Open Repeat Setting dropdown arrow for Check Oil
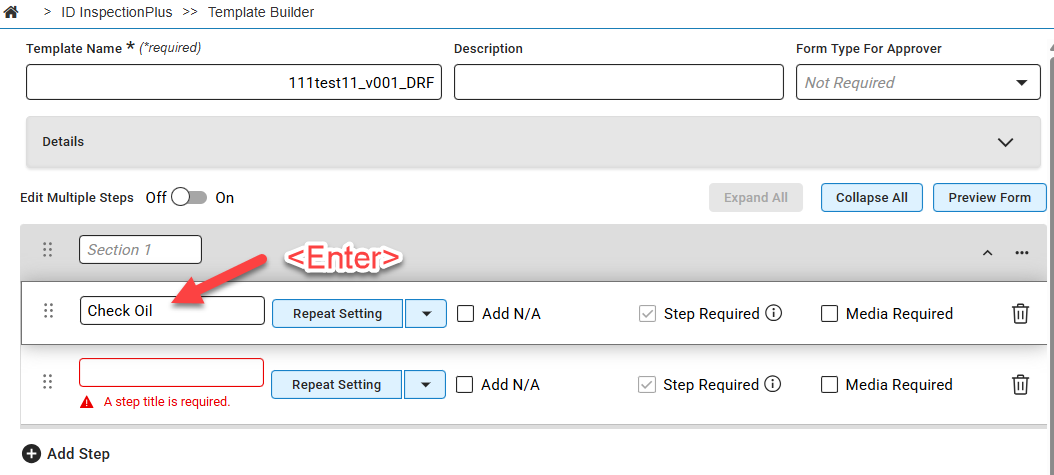Screen dimensions: 1054x475 (x=425, y=314)
